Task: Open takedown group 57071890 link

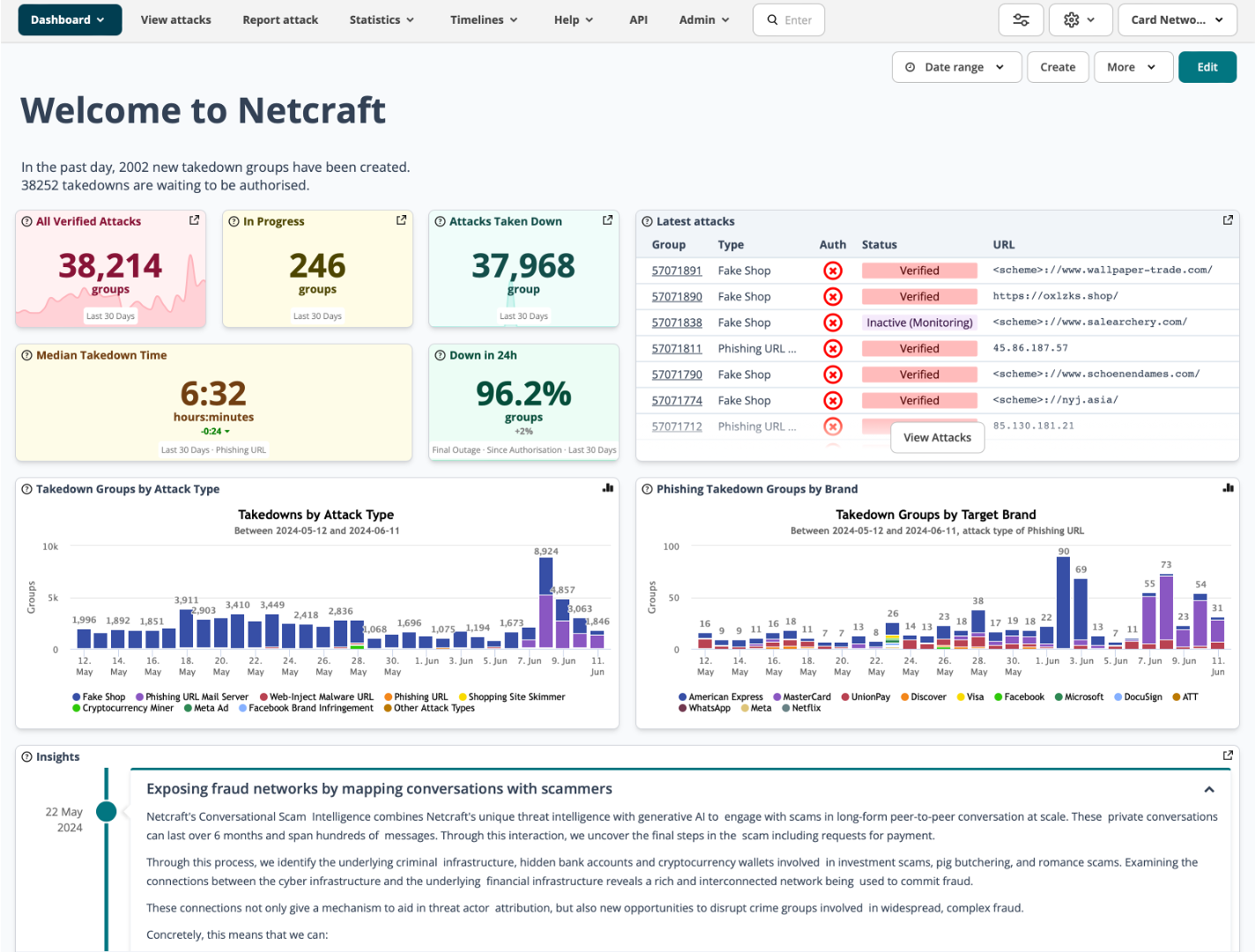Action: [x=676, y=296]
